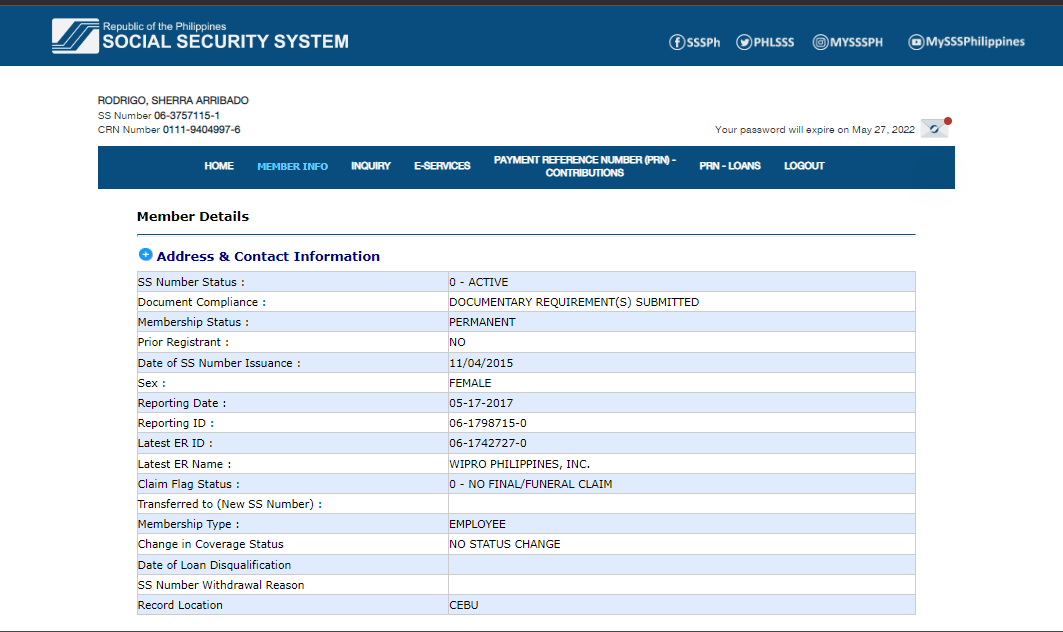Open Payment Reference Number (PRN) - Contributions menu
Screen dimensions: 1063x632
585,166
